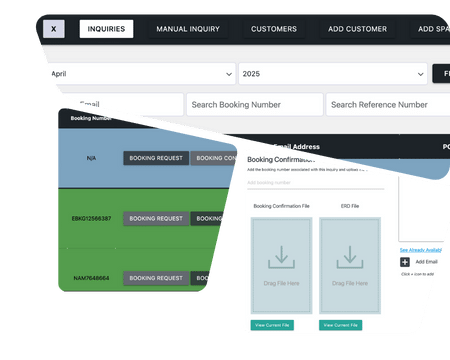Open the INQUIRIES tab
This screenshot has height=360, width=450.
106,29
